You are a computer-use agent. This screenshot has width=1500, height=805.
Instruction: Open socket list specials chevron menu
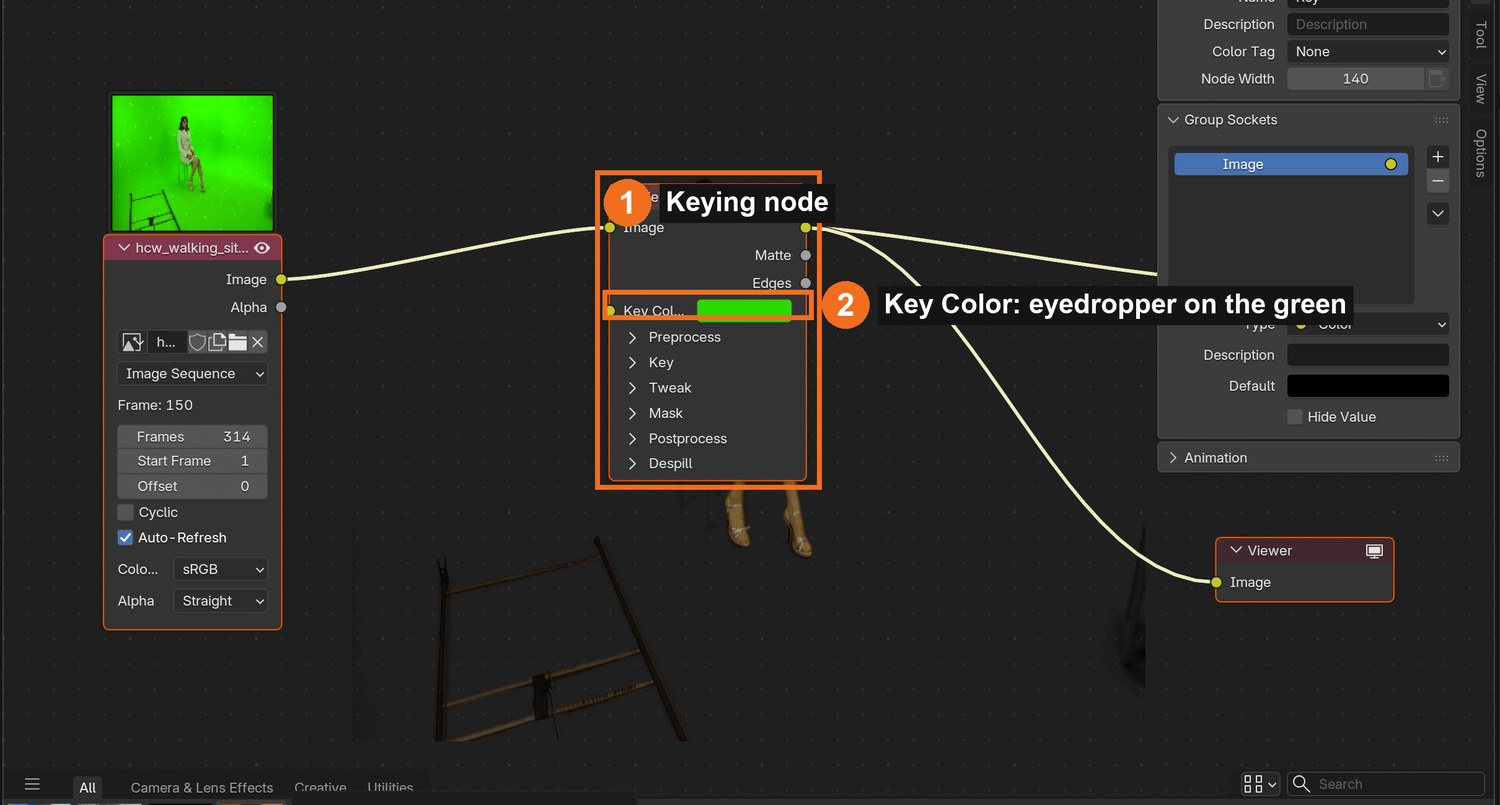point(1438,214)
